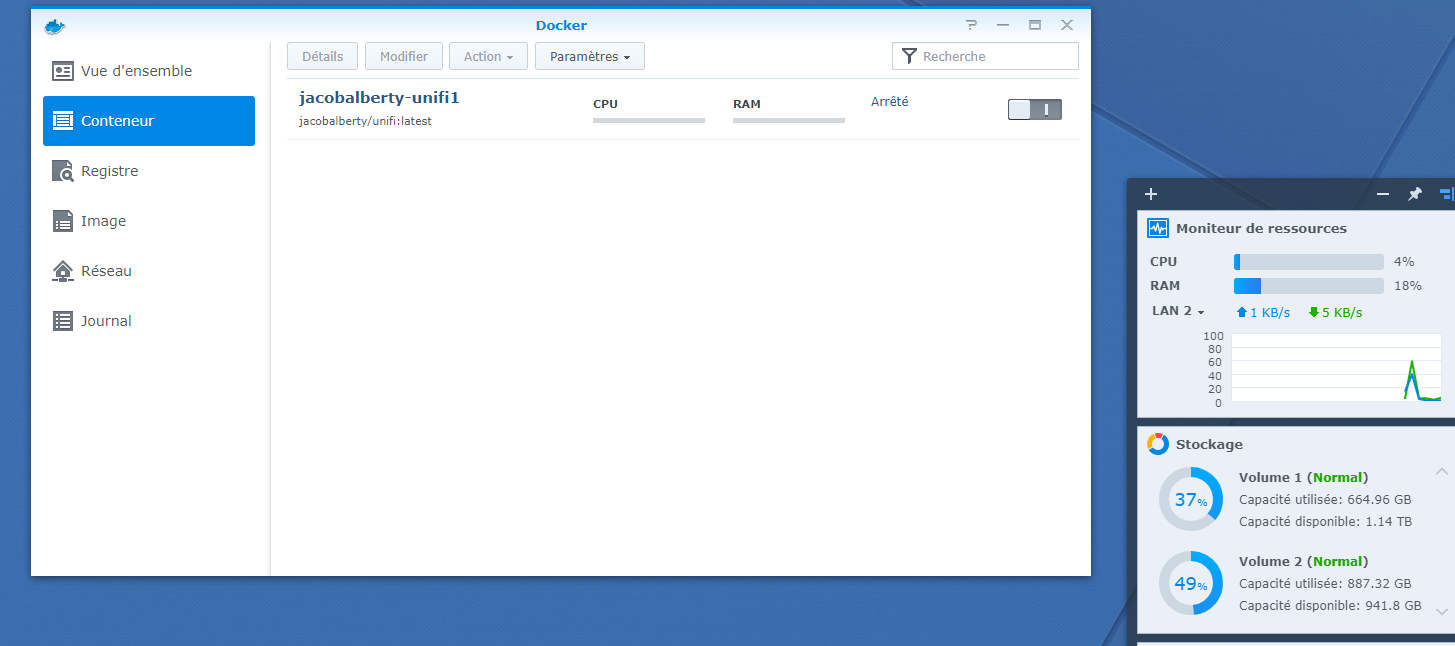
Task: Pin the widget panel
Action: pos(1414,194)
